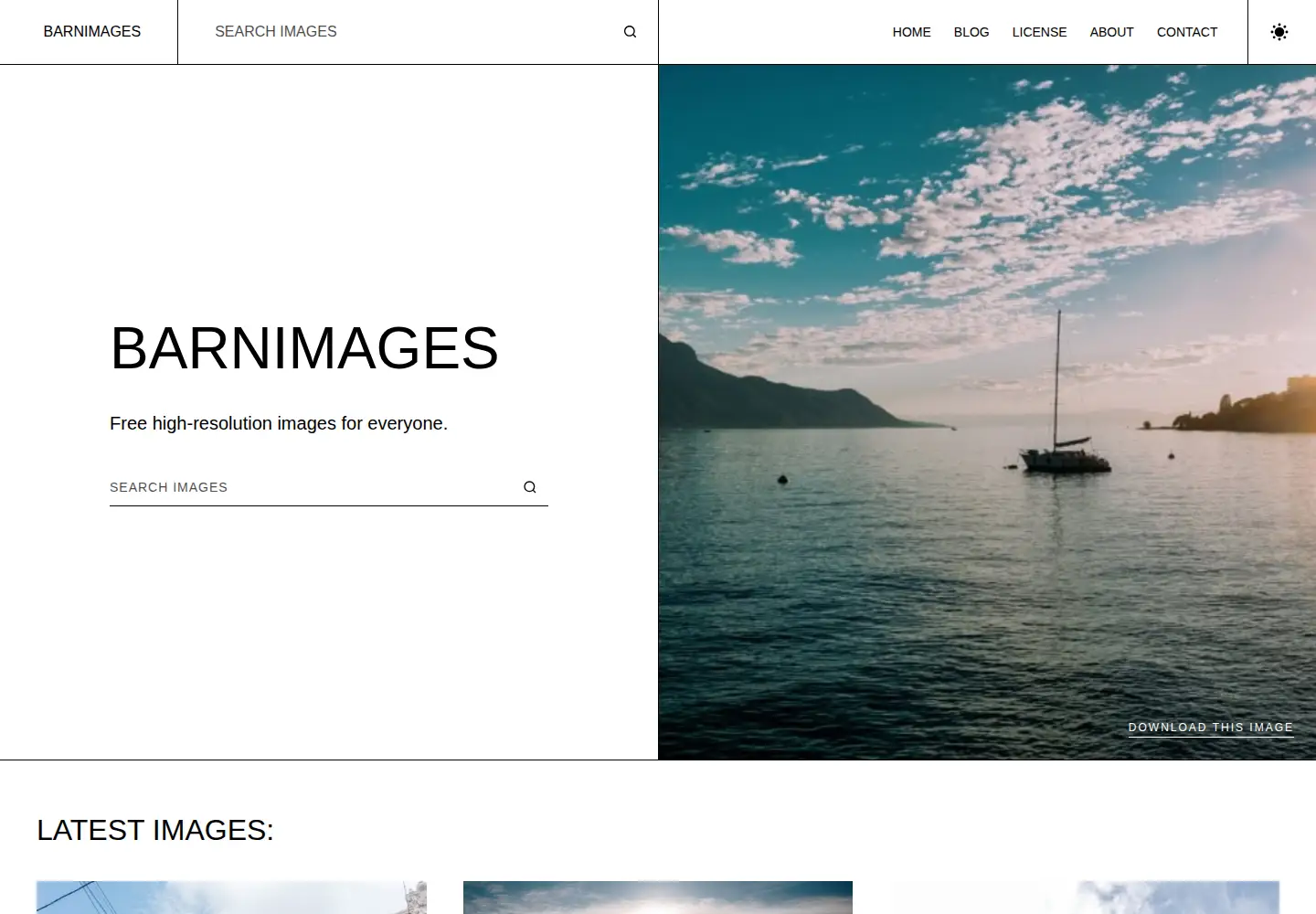This screenshot has height=914, width=1316.
Task: Open the License page
Action: click(1039, 32)
